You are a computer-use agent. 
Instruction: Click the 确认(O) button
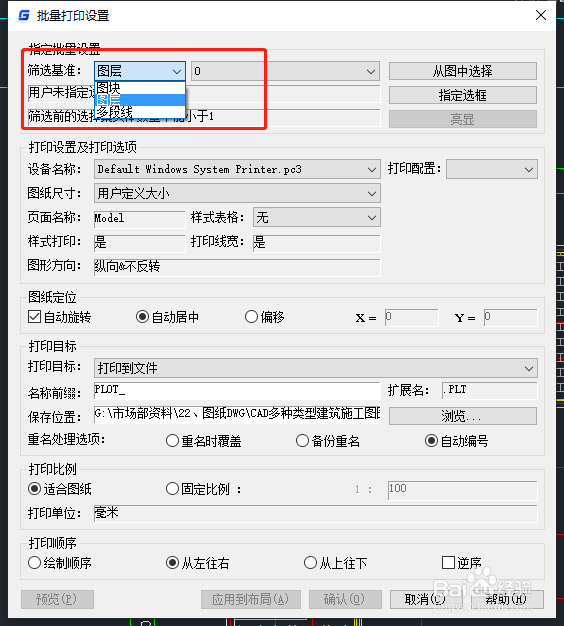pos(345,599)
